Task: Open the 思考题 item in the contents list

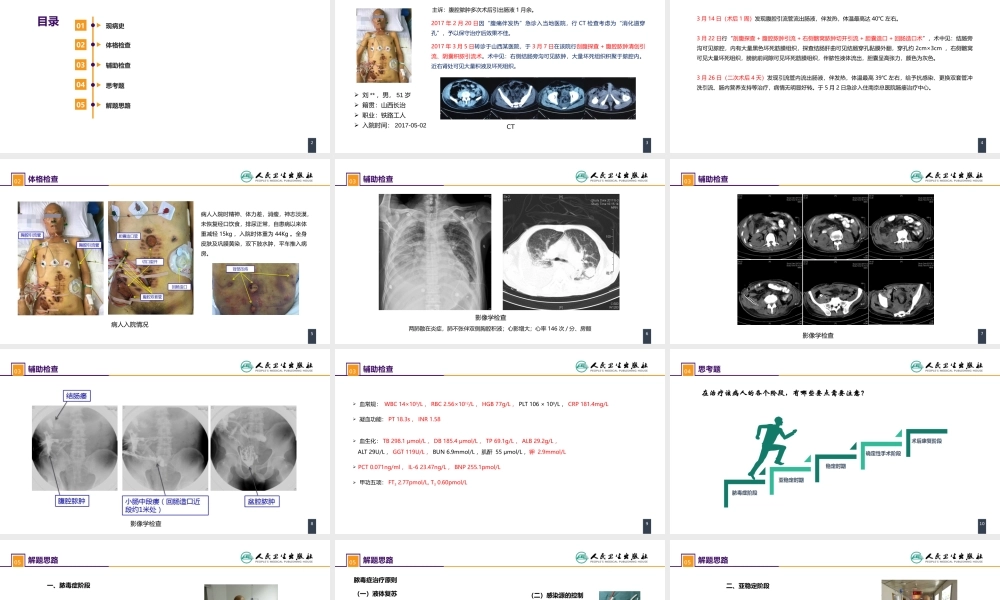Action: pyautogui.click(x=116, y=85)
